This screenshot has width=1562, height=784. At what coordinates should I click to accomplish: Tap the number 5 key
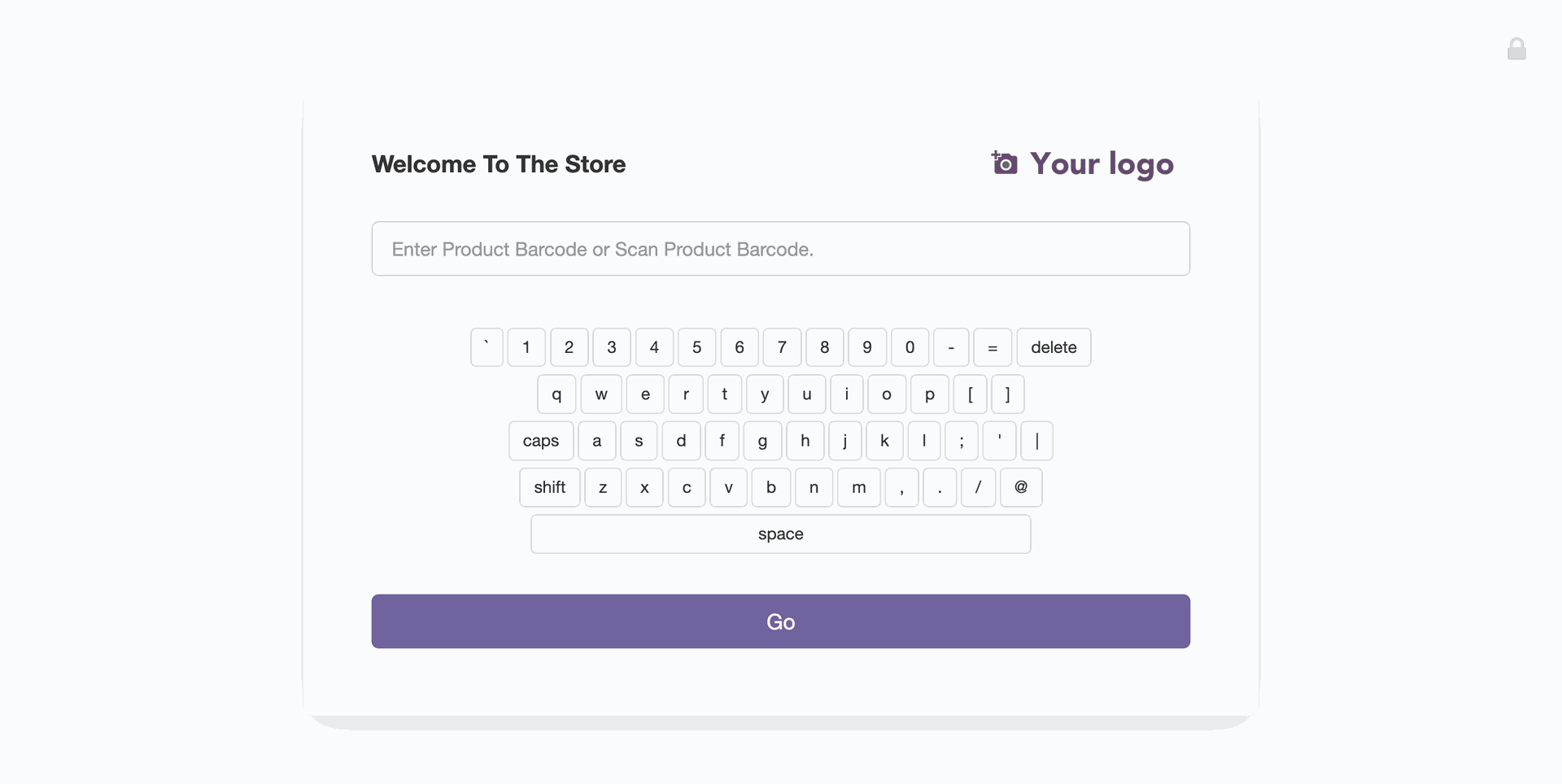(697, 347)
